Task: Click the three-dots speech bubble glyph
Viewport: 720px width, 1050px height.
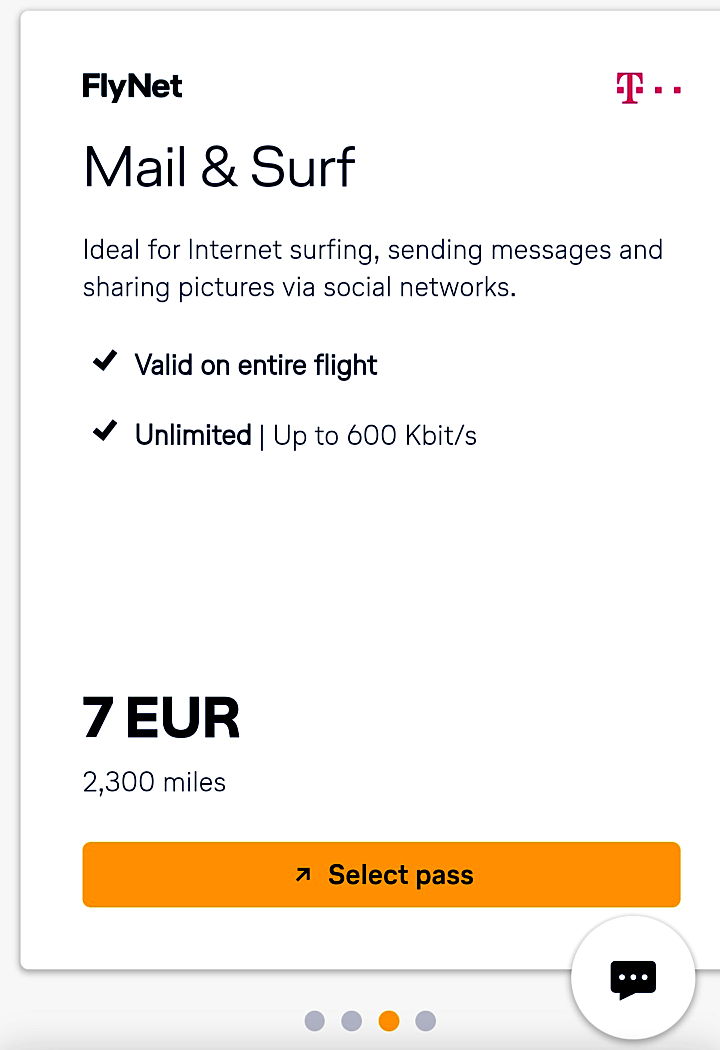Action: tap(632, 978)
